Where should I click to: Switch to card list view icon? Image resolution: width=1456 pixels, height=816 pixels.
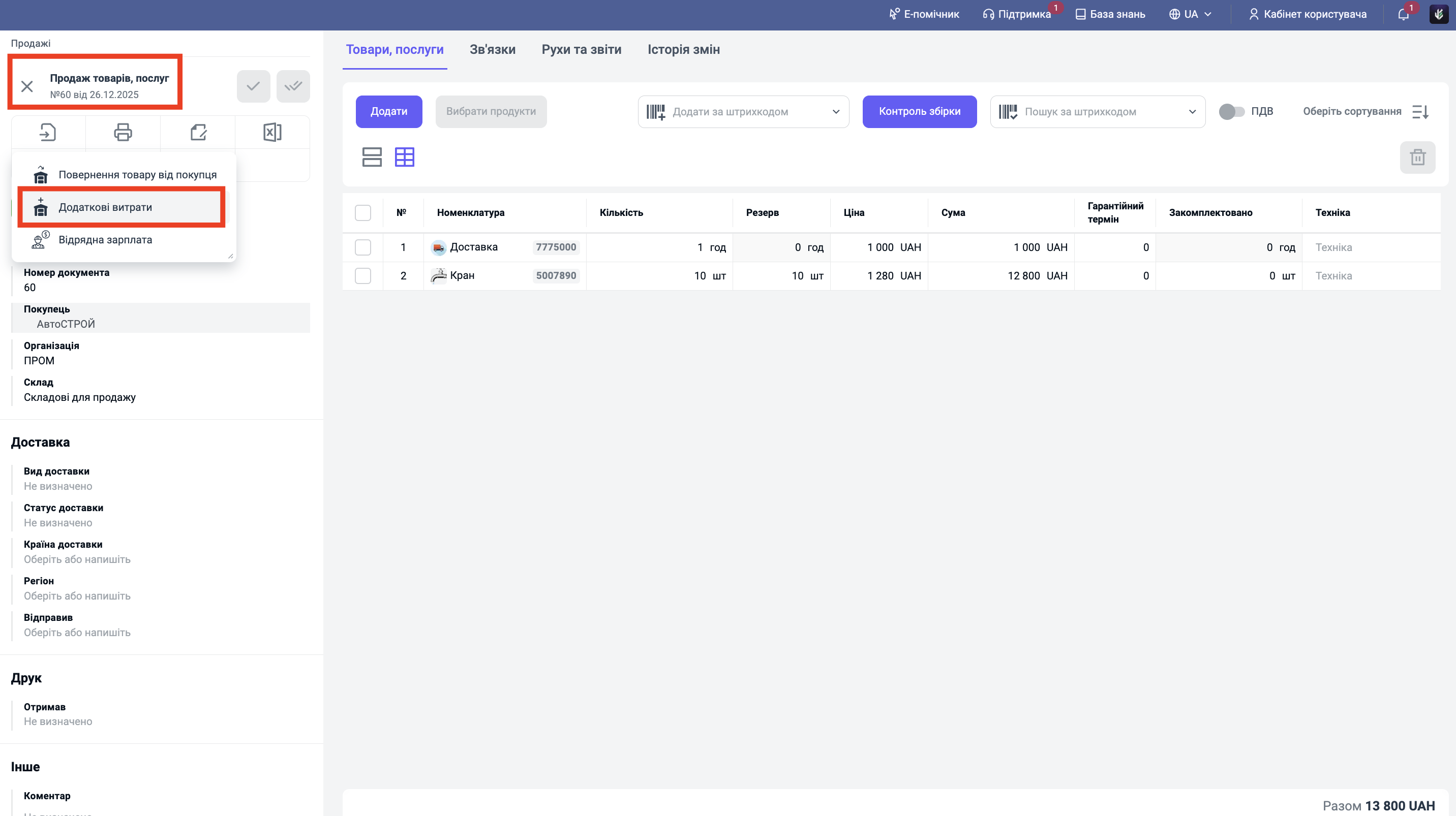372,157
